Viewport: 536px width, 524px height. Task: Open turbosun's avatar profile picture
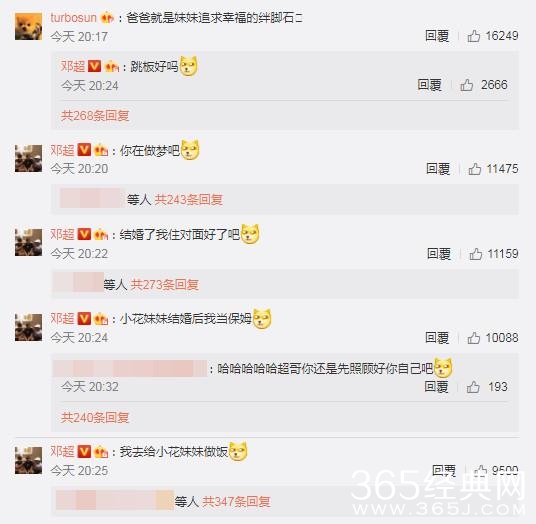[x=29, y=27]
